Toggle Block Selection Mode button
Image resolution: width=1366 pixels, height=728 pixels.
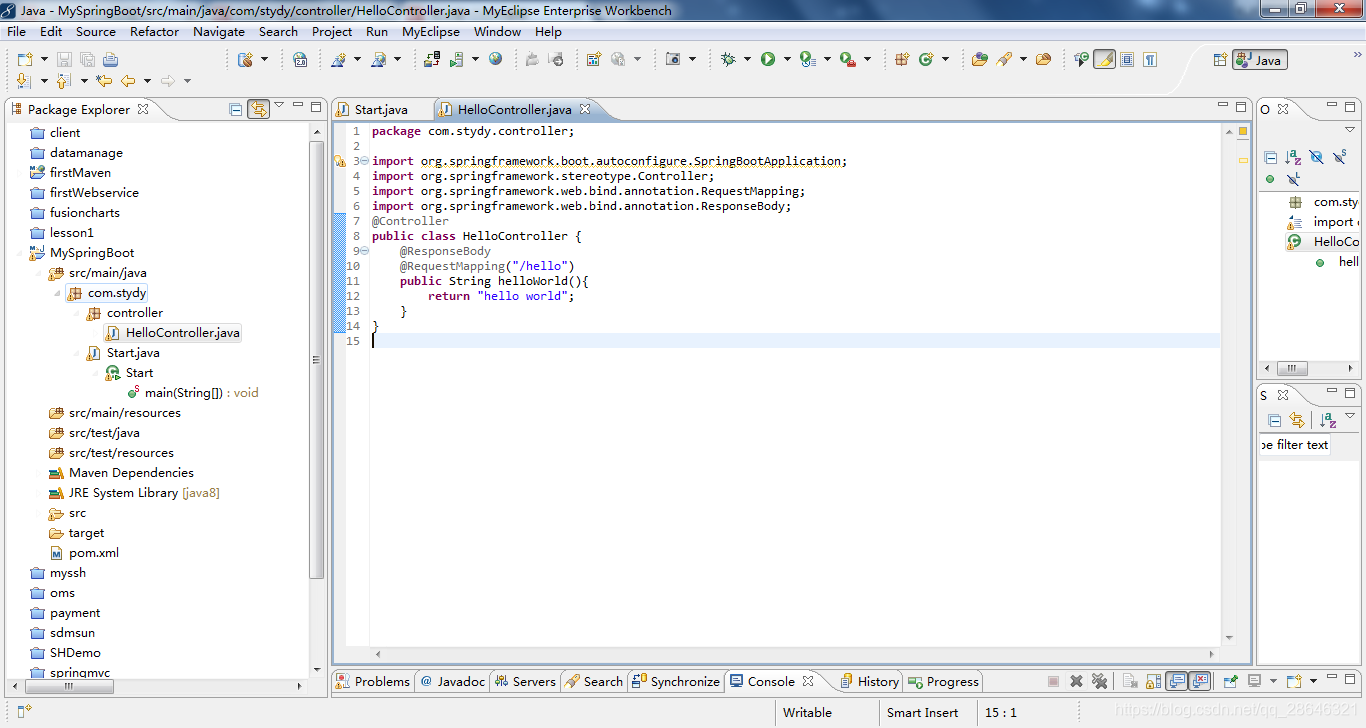pos(1128,60)
